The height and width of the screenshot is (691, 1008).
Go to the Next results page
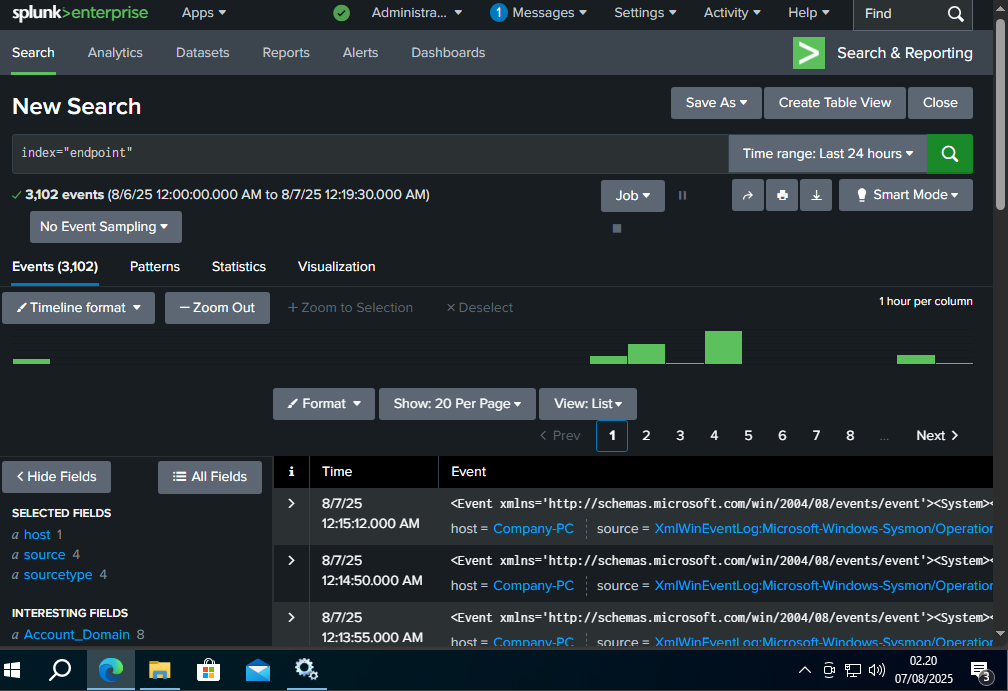[x=937, y=436]
